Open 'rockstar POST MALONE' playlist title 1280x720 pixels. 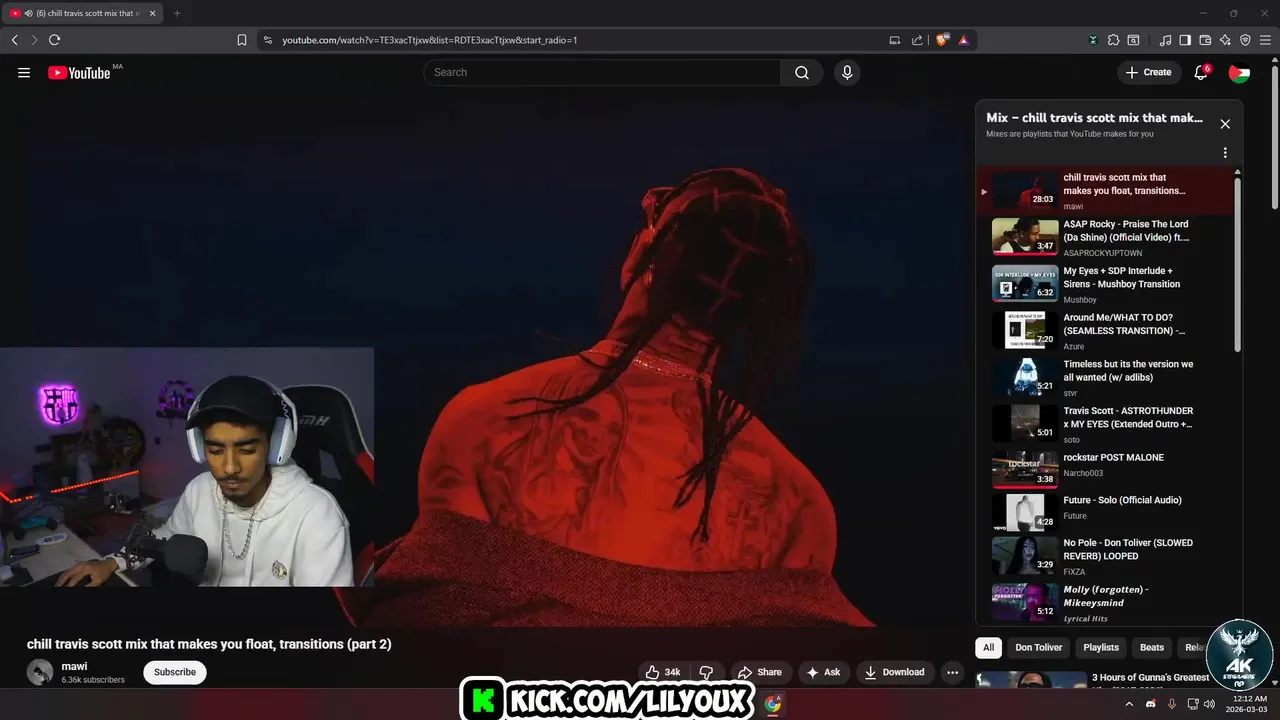[1113, 457]
